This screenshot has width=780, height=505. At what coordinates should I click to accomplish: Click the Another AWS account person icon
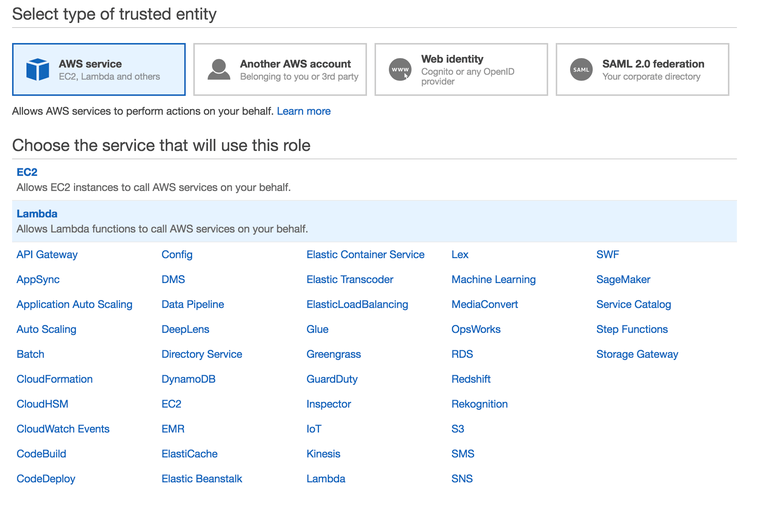click(x=218, y=69)
